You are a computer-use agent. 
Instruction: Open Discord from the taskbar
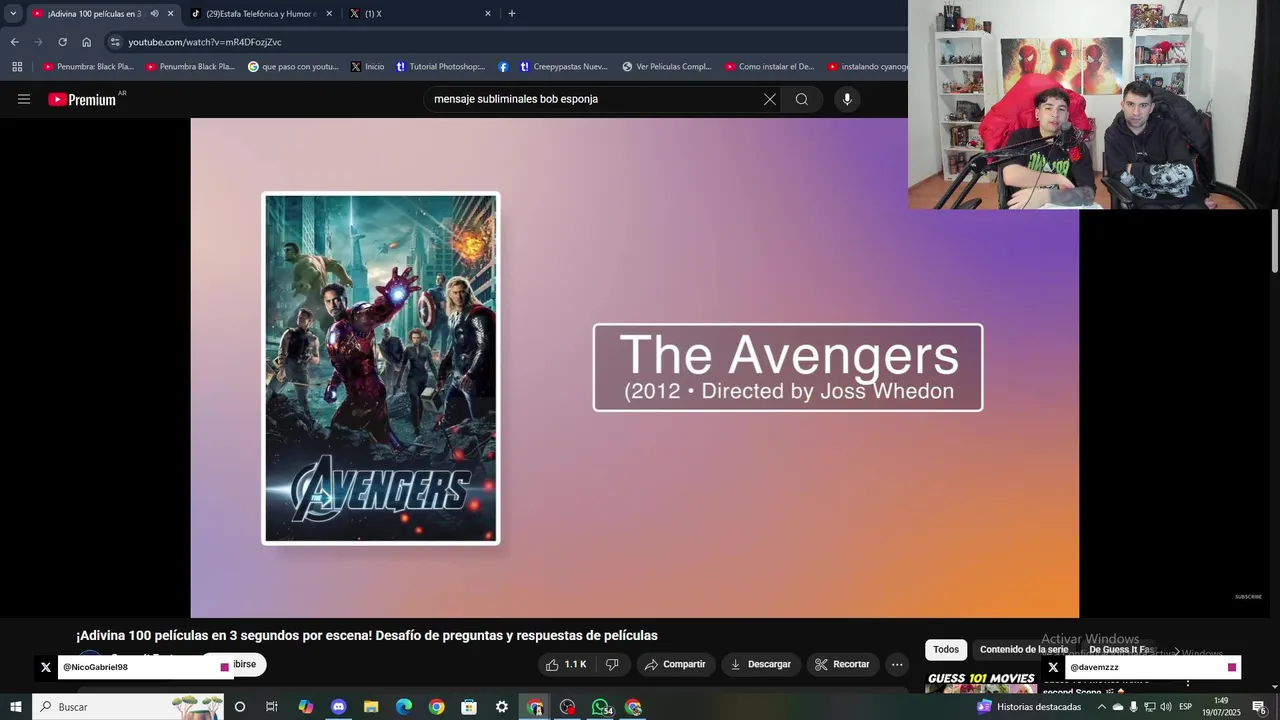pyautogui.click(x=338, y=707)
